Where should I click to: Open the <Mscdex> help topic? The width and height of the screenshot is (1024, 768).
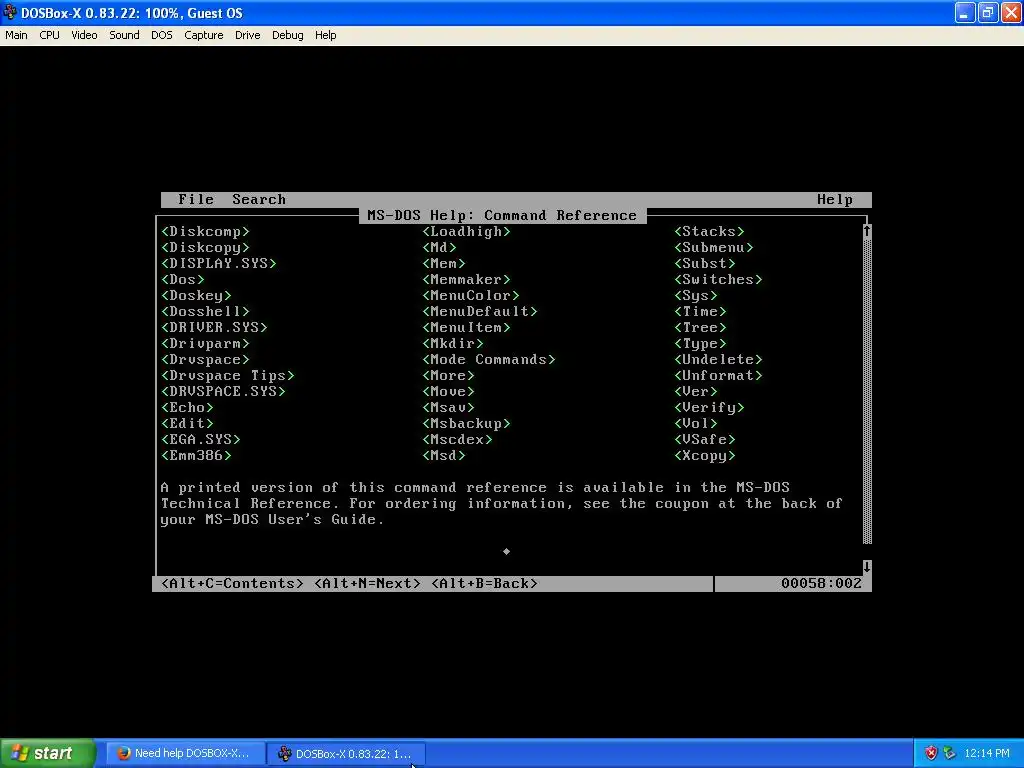(x=457, y=440)
